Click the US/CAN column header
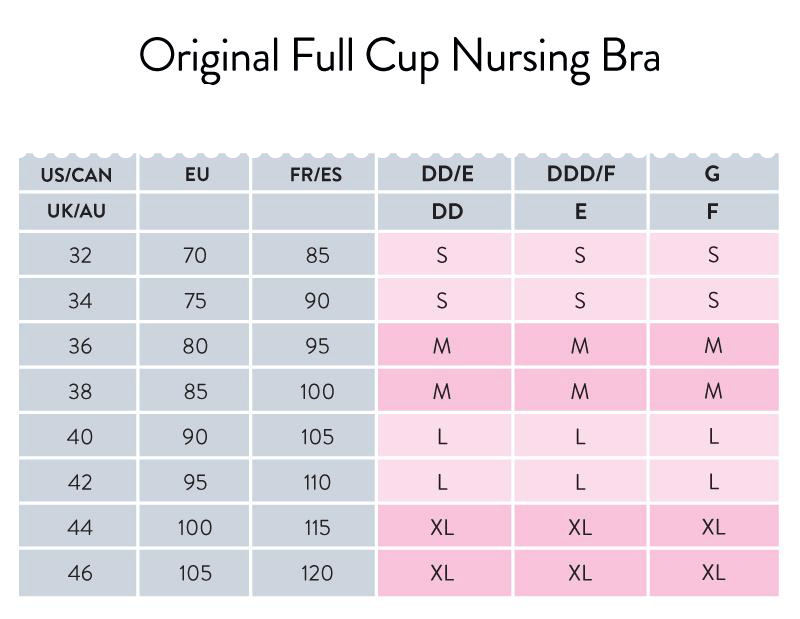 coord(78,174)
